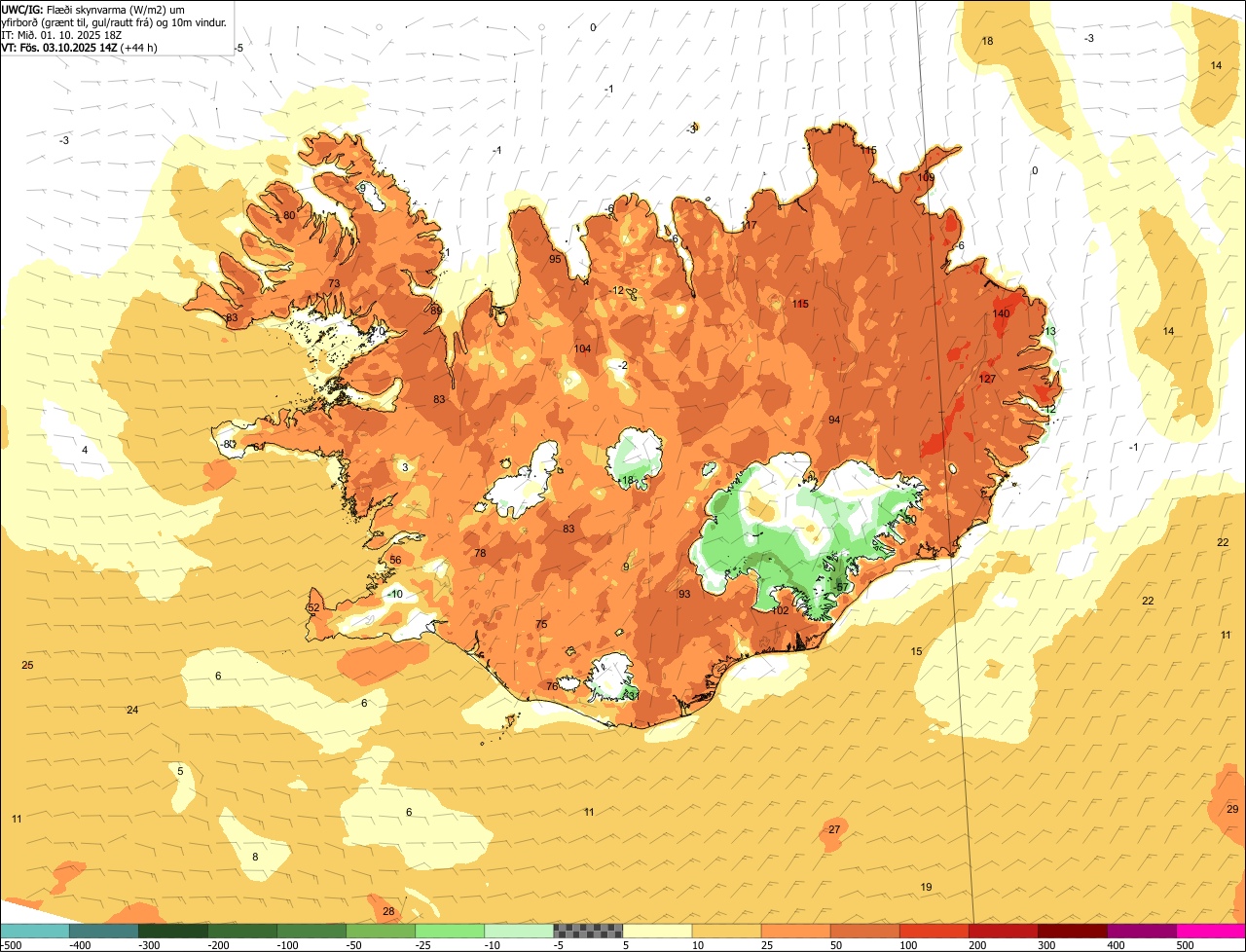Click the 76 value near the south coast
This screenshot has width=1246, height=952.
click(x=552, y=686)
